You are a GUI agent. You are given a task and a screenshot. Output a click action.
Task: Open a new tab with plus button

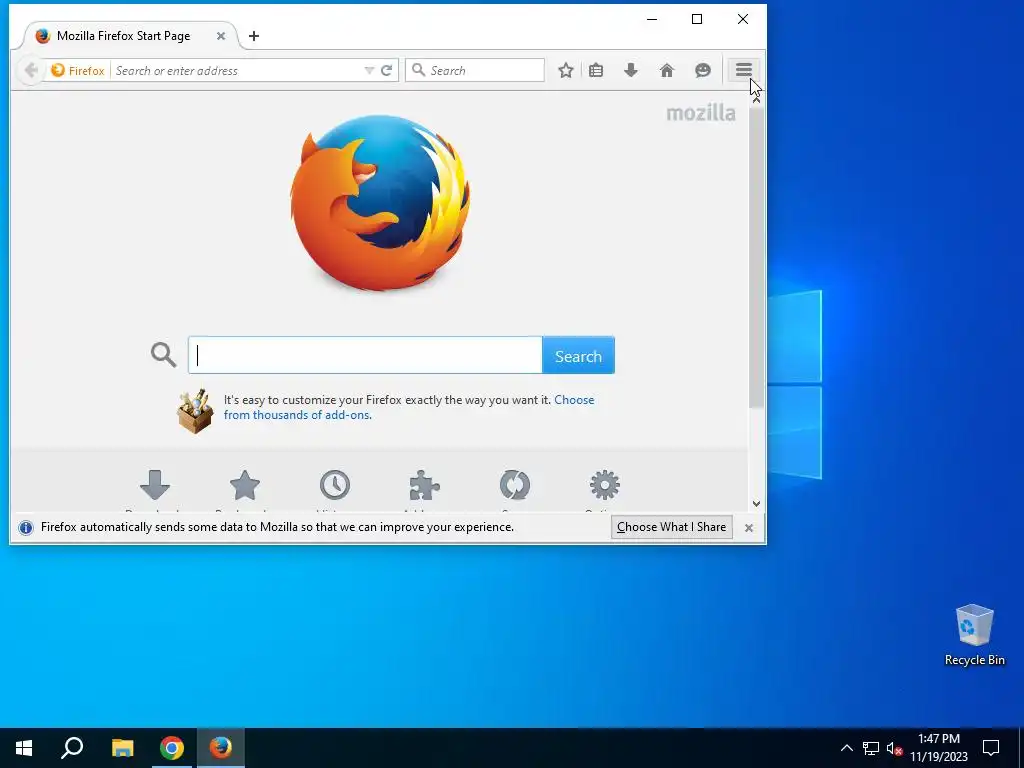tap(254, 36)
